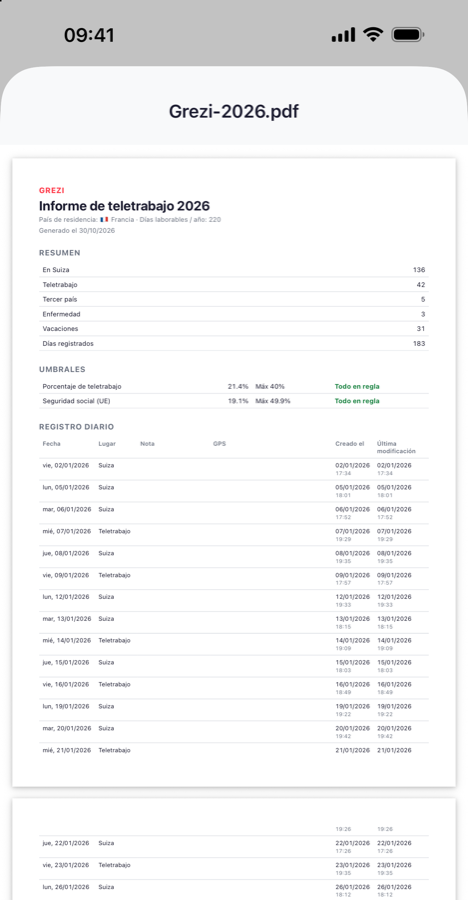
Task: Select the value 31 for Vacaciones
Action: point(421,329)
